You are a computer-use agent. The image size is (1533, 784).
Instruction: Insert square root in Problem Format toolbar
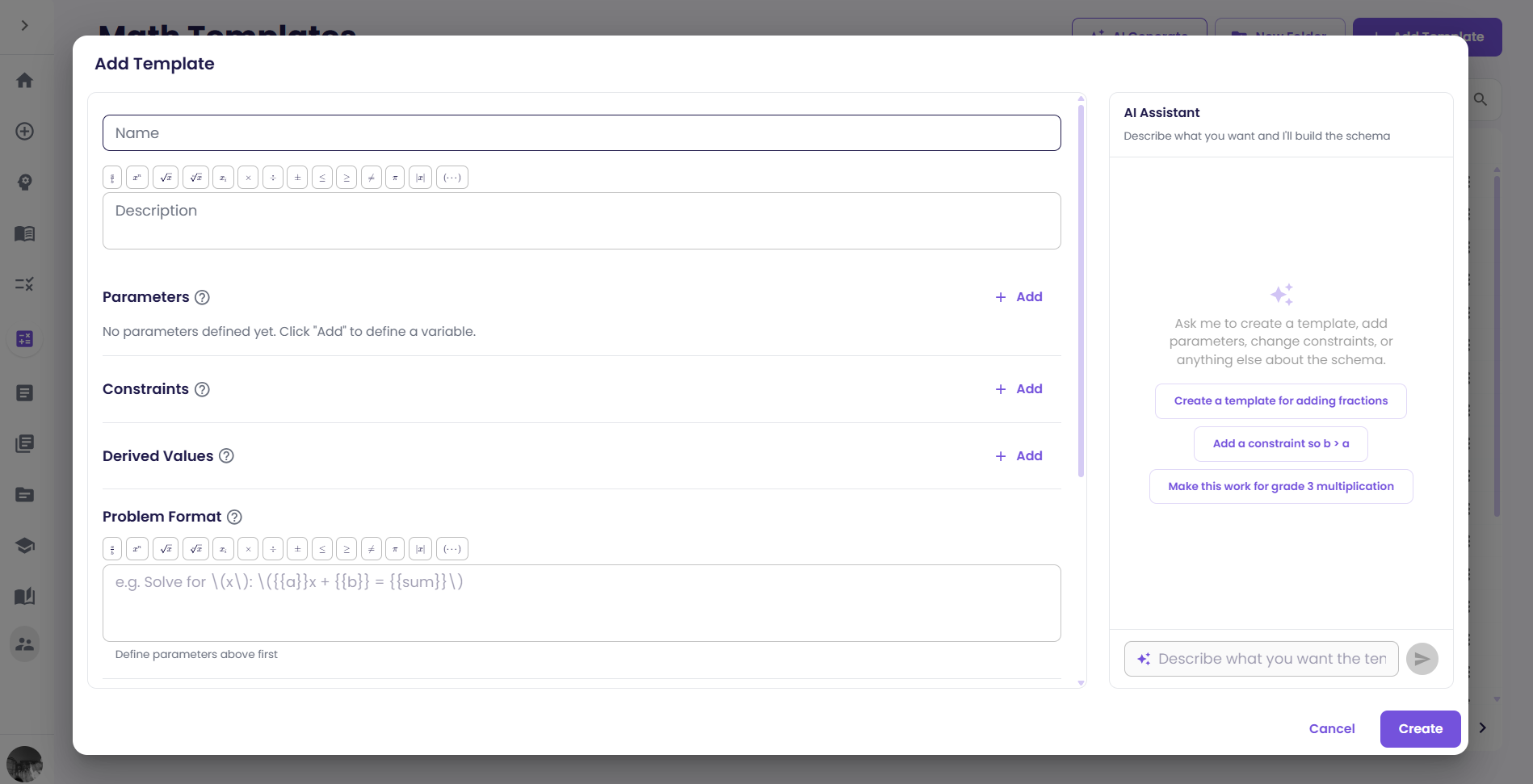pyautogui.click(x=166, y=549)
